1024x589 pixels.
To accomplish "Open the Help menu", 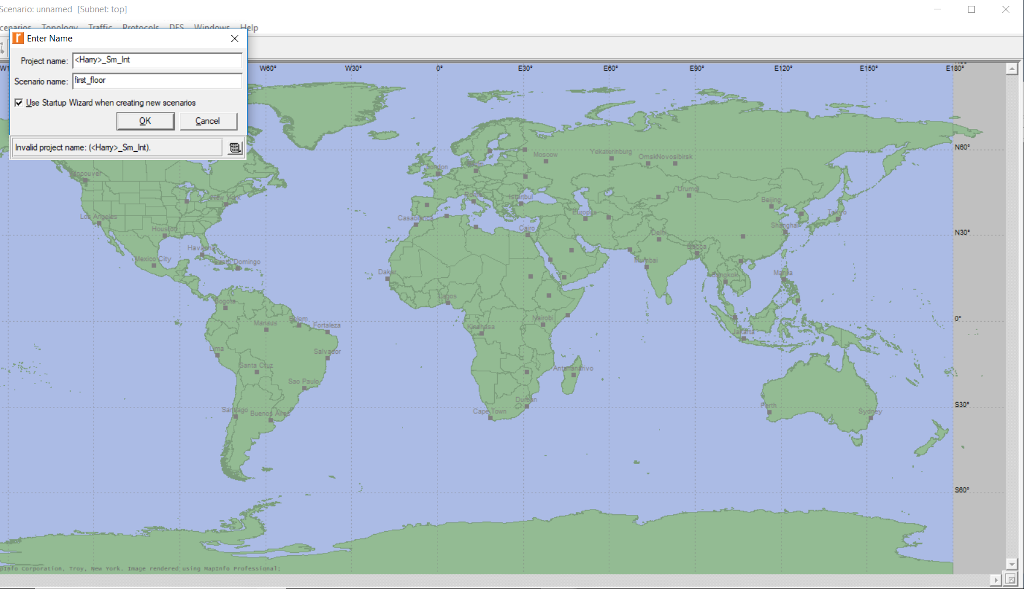I will (249, 28).
